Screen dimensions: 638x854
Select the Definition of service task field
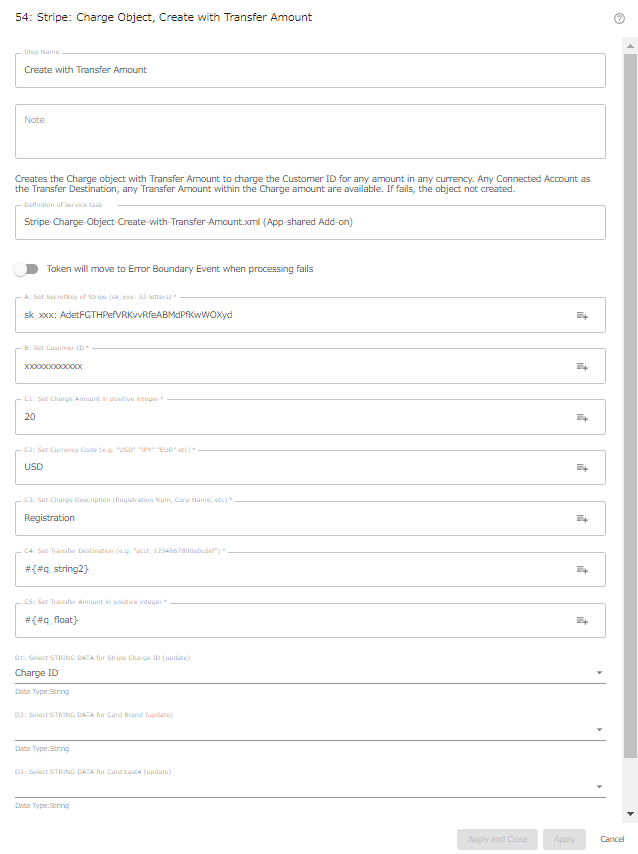click(310, 222)
